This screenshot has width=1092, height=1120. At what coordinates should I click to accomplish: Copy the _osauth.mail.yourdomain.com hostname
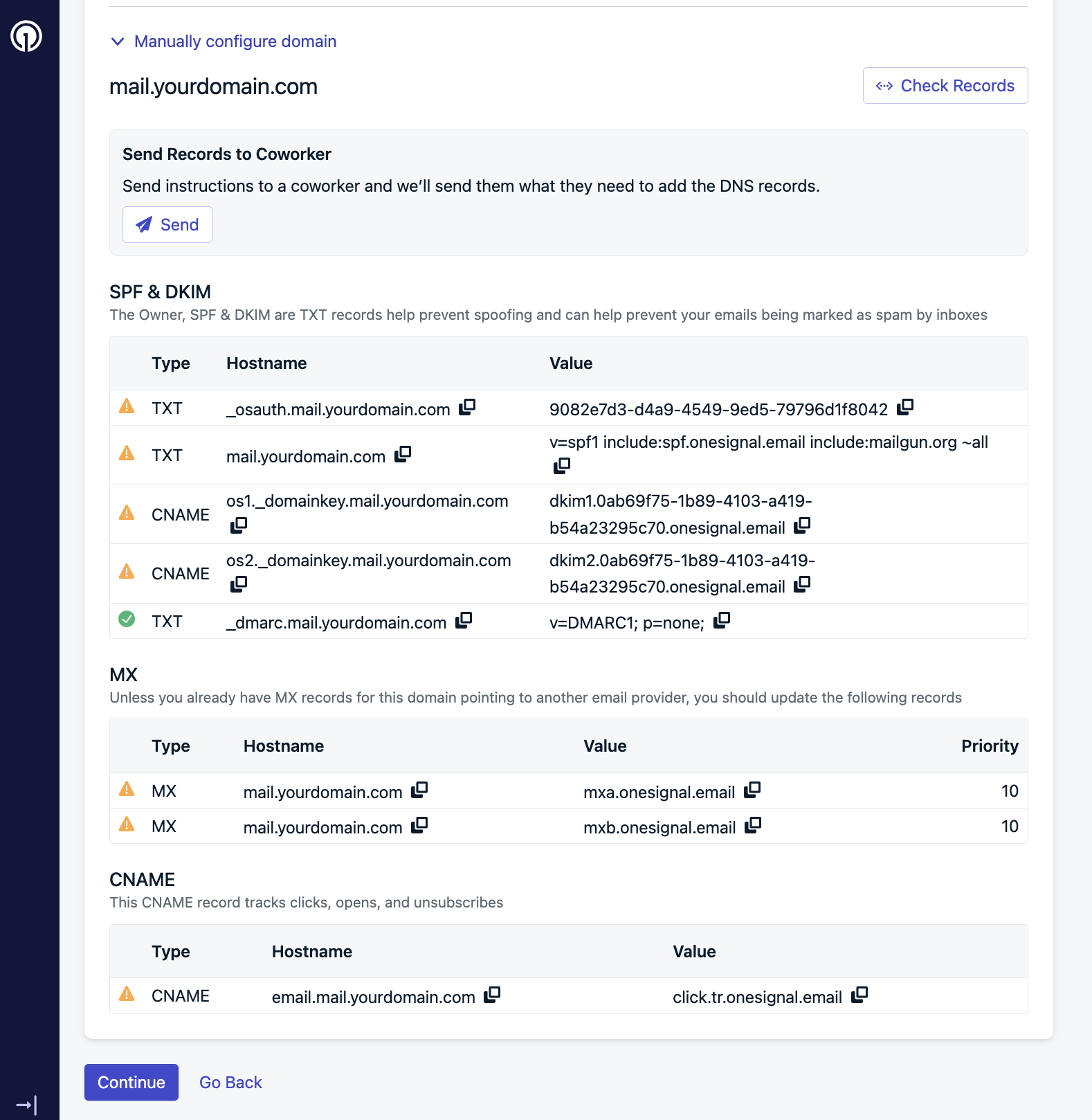pyautogui.click(x=468, y=407)
